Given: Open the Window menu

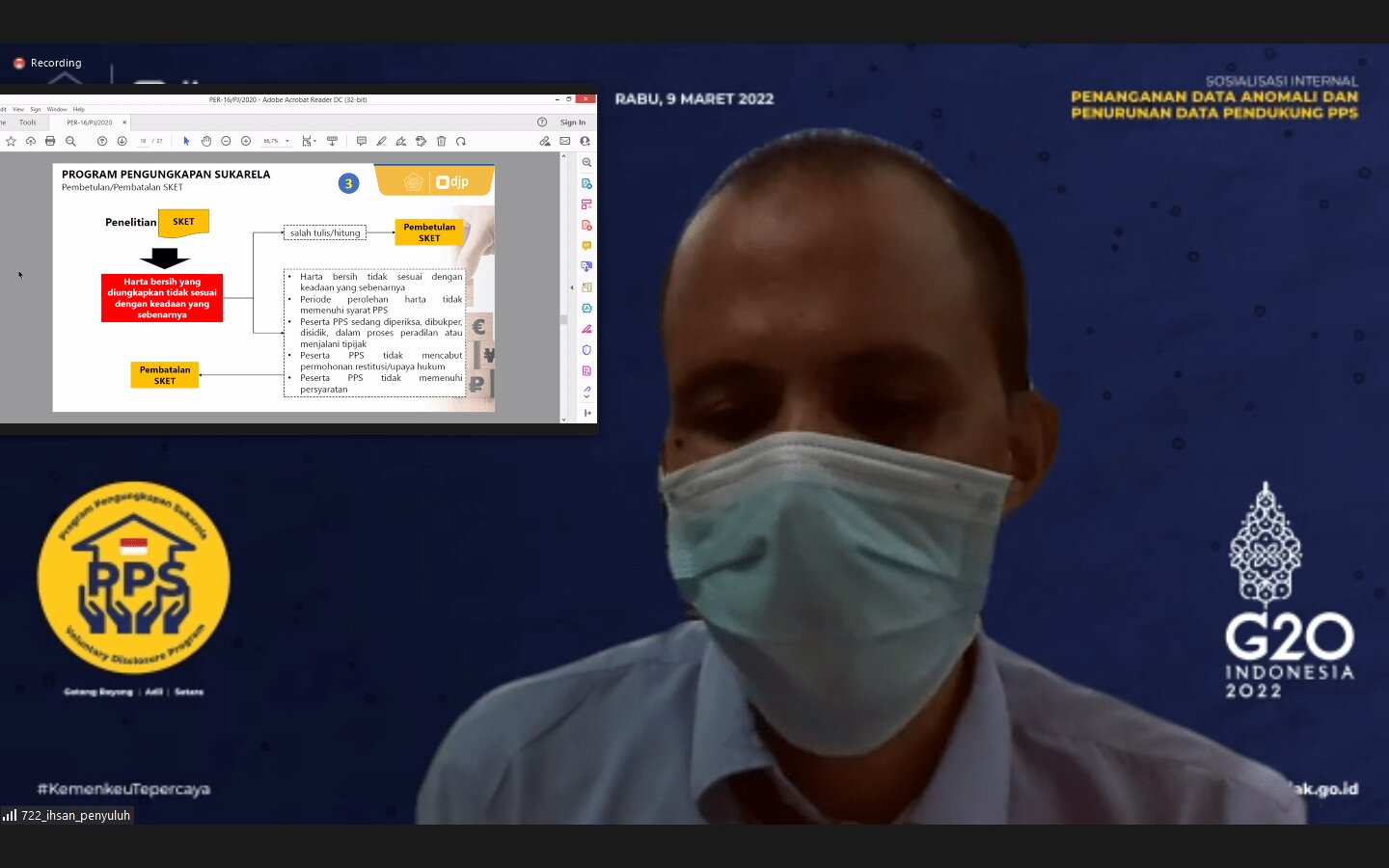Looking at the screenshot, I should [57, 109].
